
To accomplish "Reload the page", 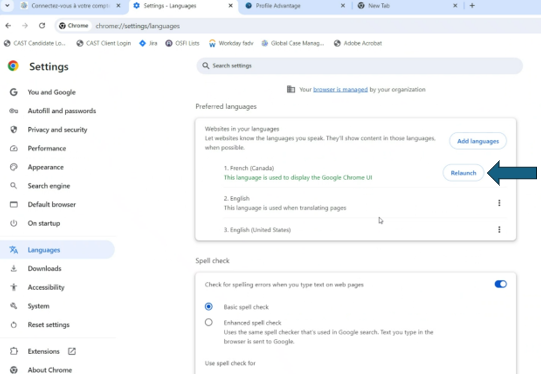I will (x=42, y=26).
